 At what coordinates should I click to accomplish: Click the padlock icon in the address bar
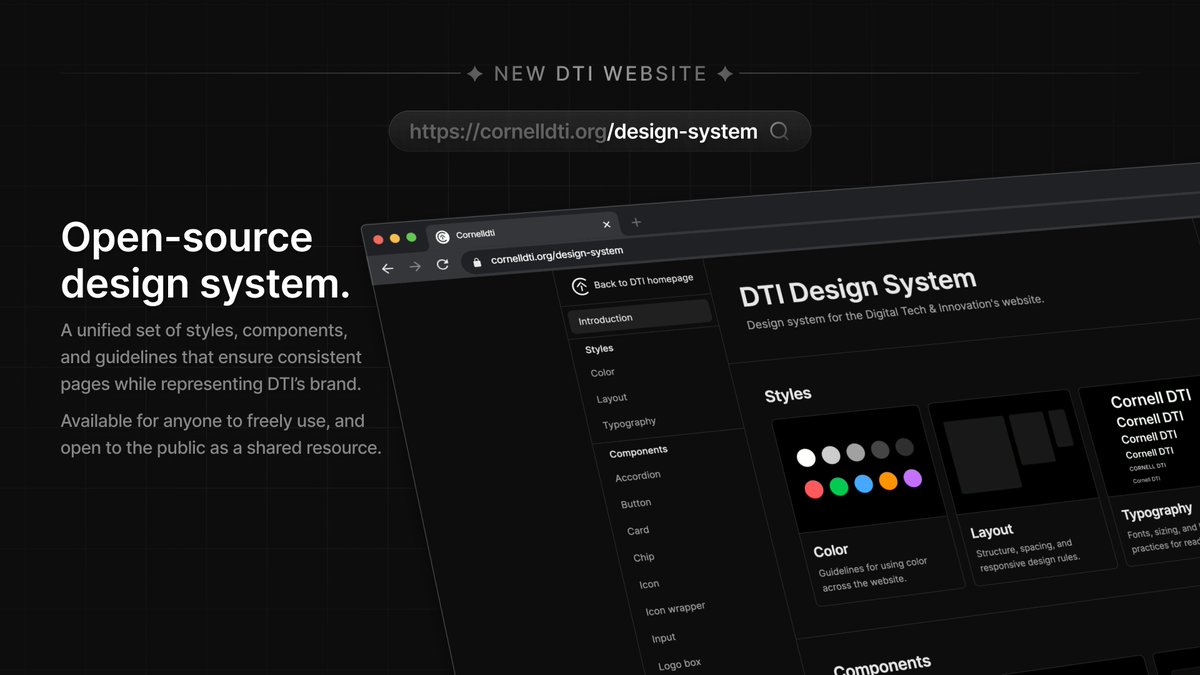[x=477, y=261]
